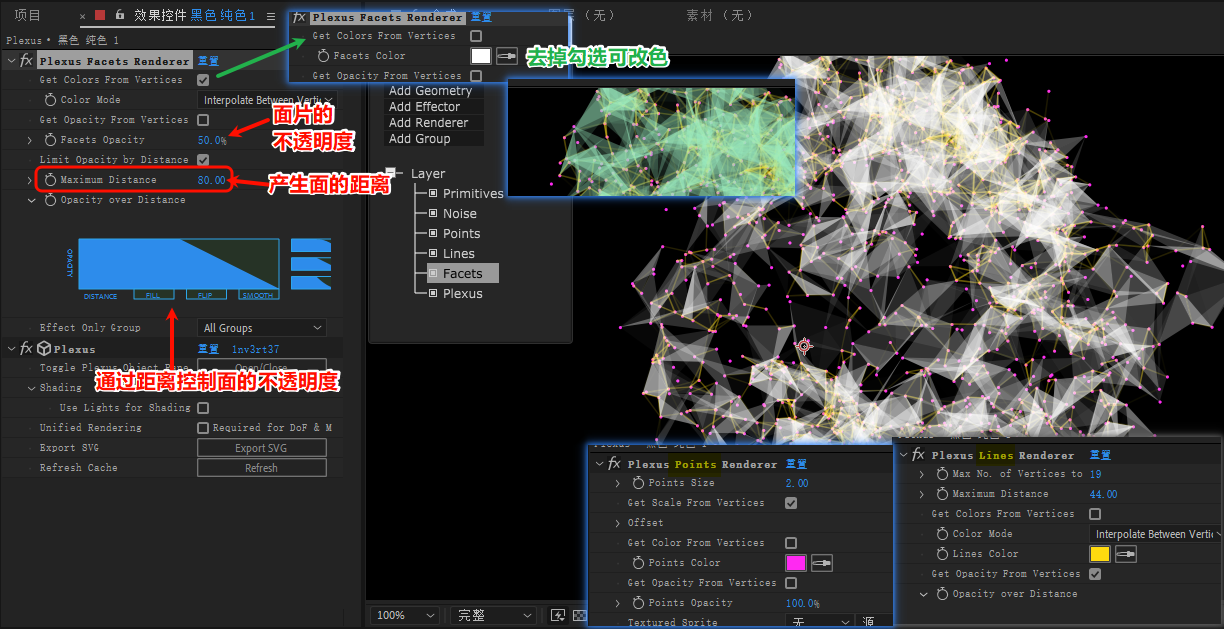Uncheck Get Opacity From Vertices in Lines Renderer
The height and width of the screenshot is (629, 1224).
point(1095,574)
